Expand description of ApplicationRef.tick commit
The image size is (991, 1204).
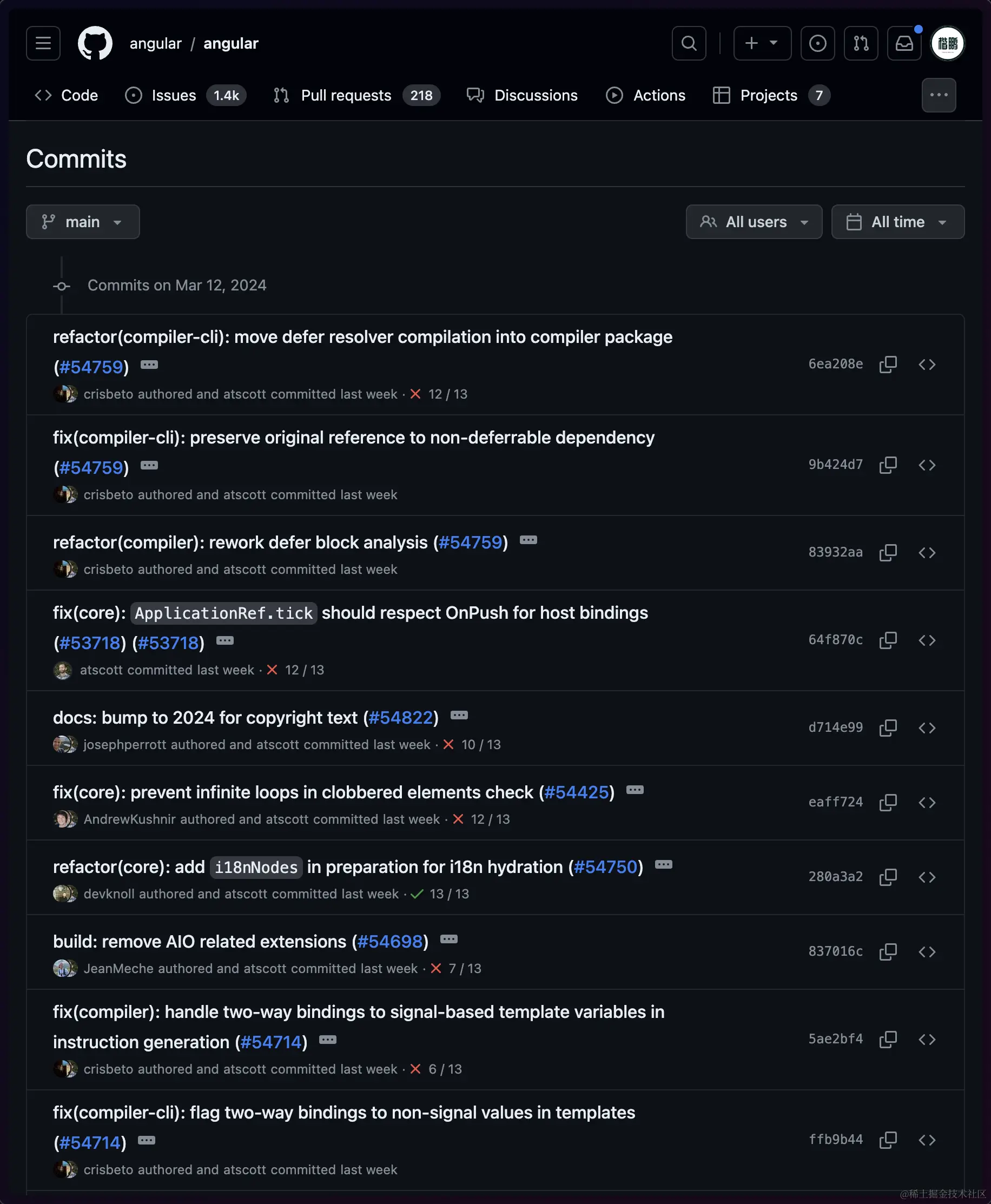click(x=224, y=640)
